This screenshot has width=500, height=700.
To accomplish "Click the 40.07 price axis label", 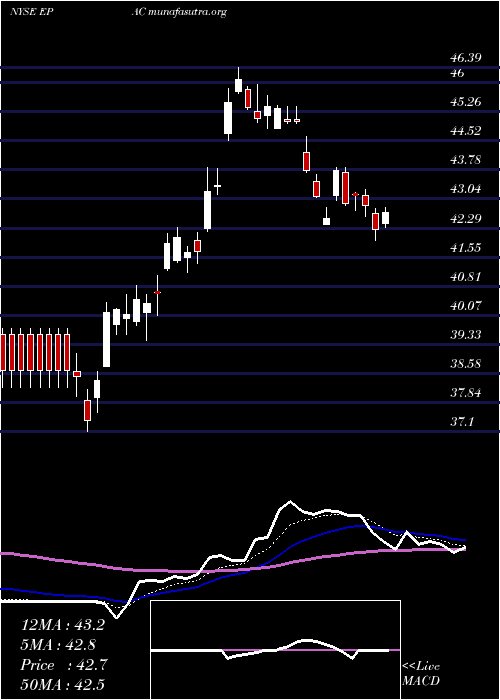I will (x=466, y=306).
